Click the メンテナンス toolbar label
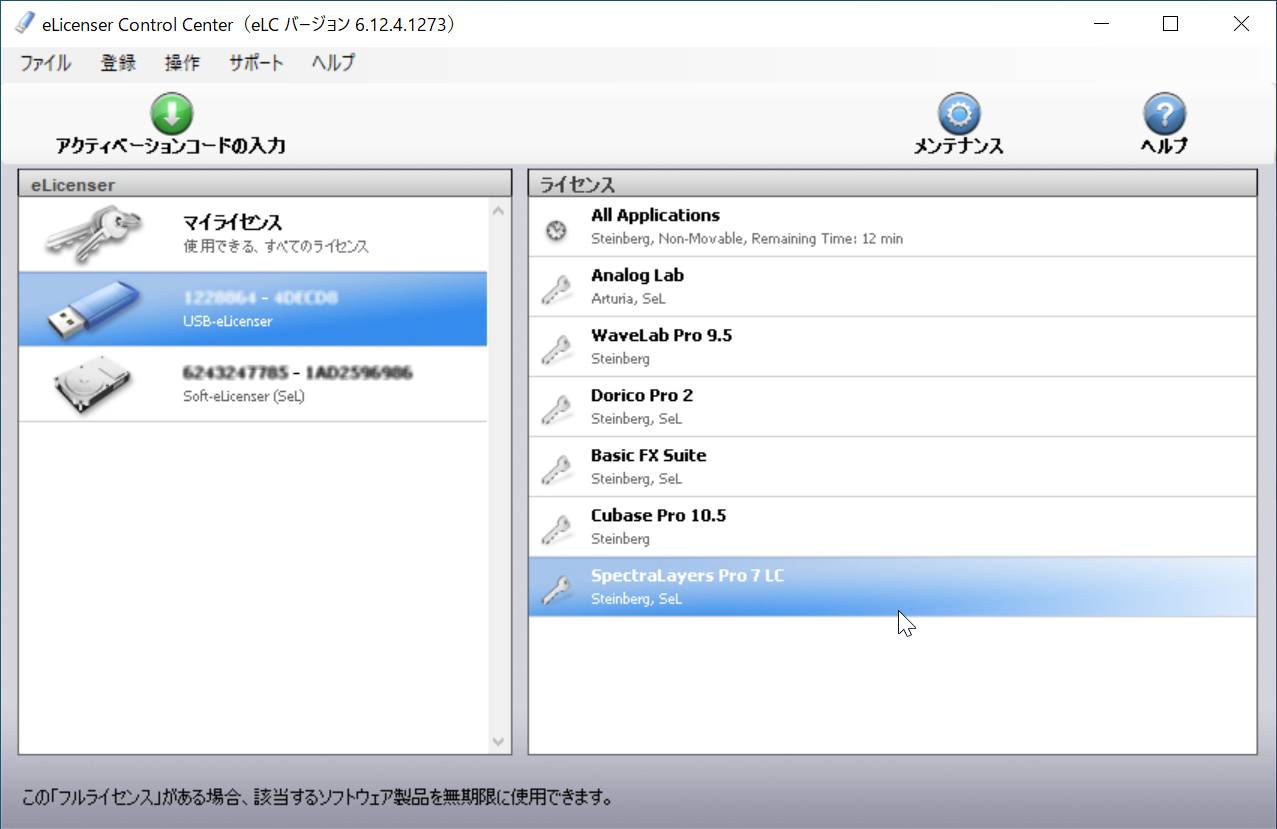The image size is (1277, 829). [x=958, y=147]
